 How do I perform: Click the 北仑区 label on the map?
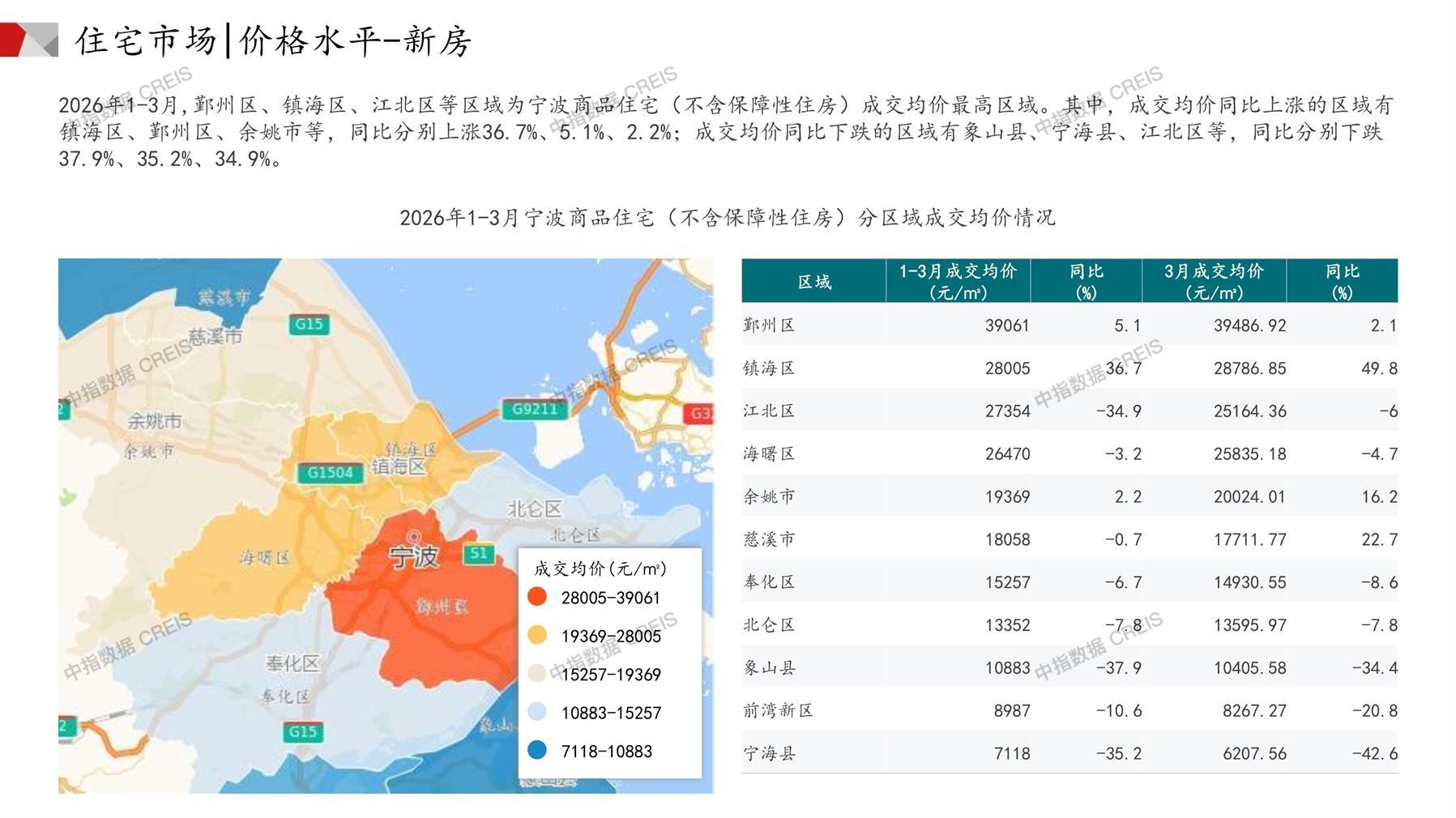[x=534, y=509]
